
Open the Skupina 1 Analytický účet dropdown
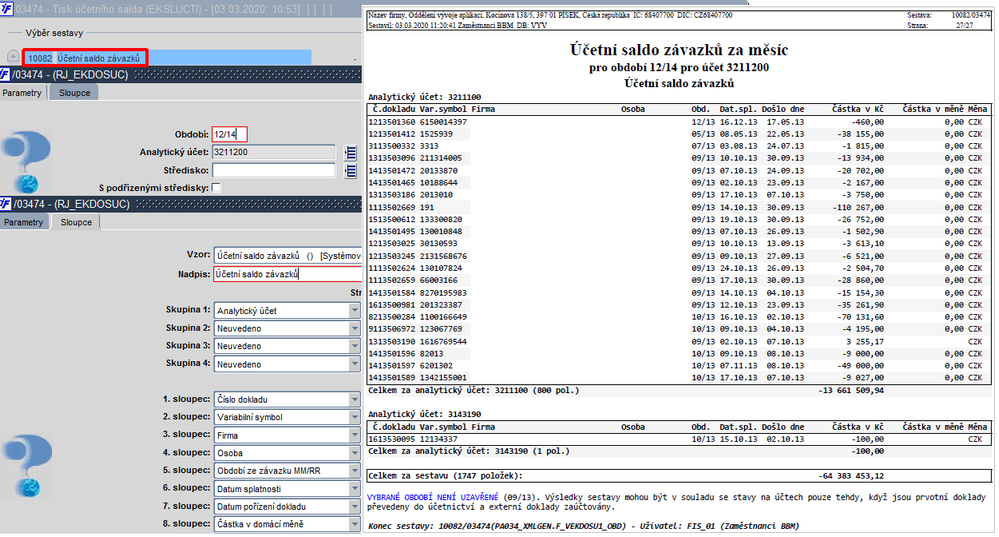(x=354, y=310)
